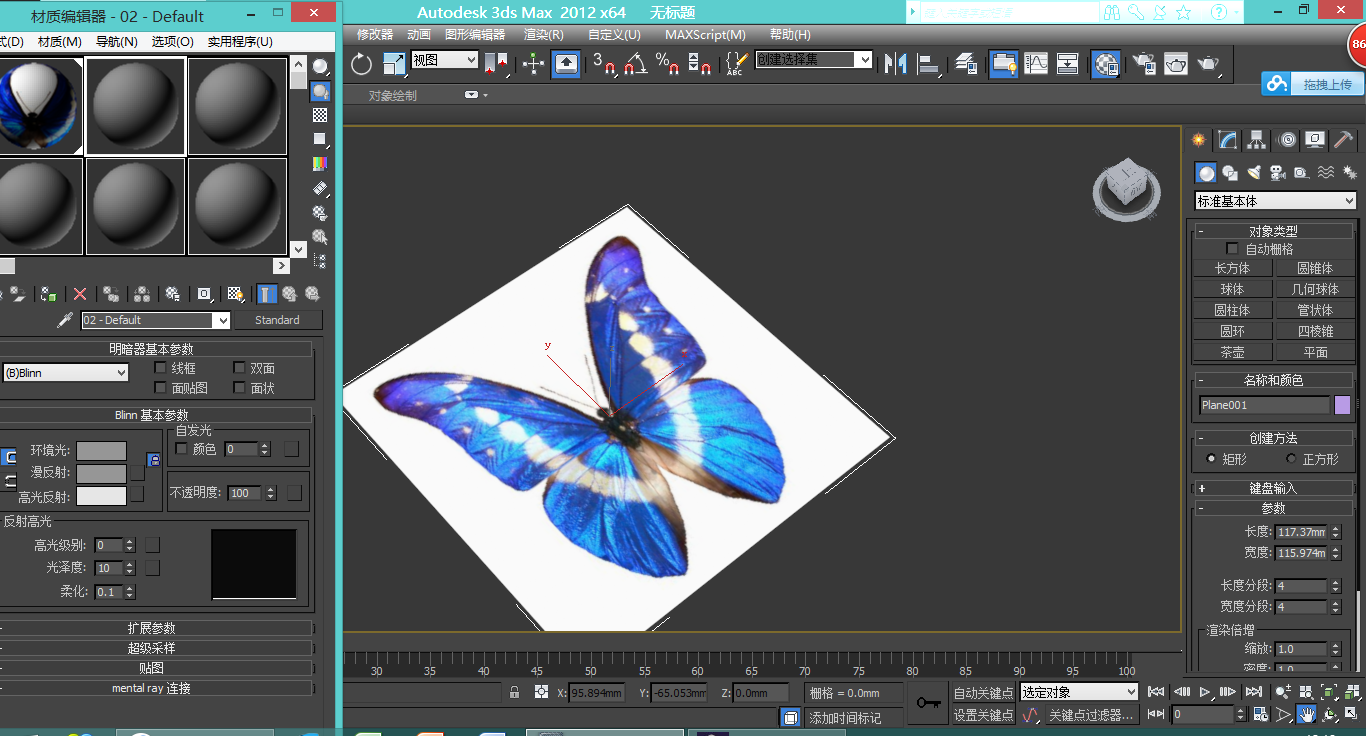Activate the Select and Move tool
The width and height of the screenshot is (1366, 736).
pos(533,64)
